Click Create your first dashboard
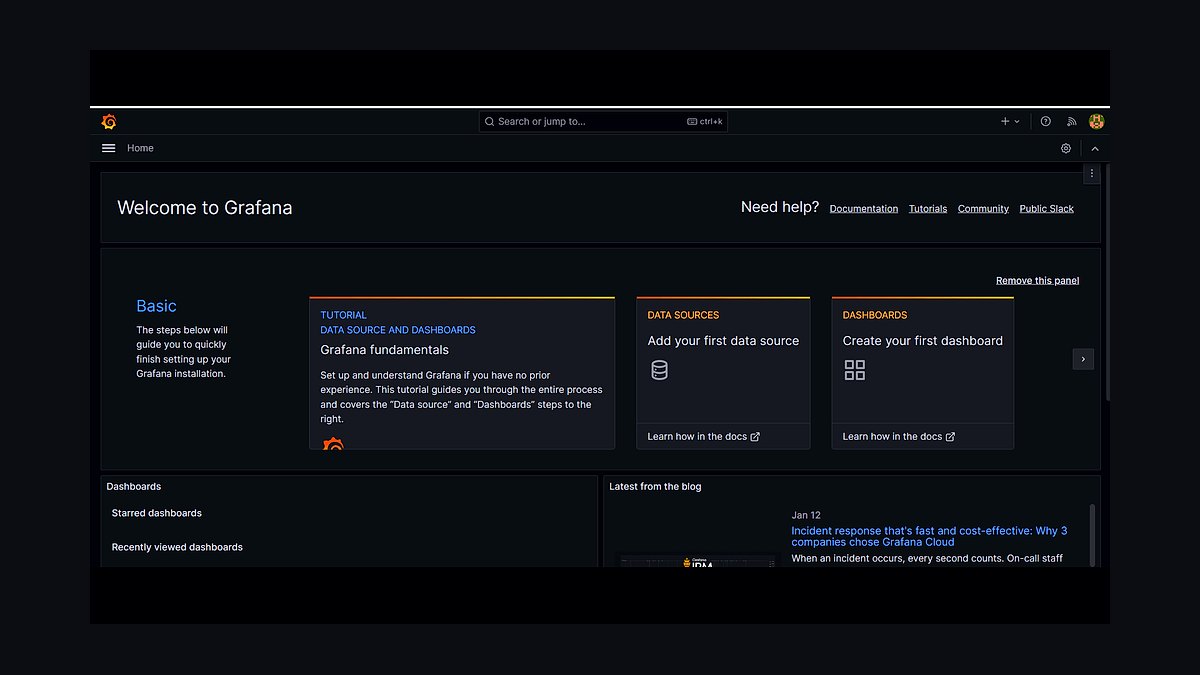This screenshot has width=1200, height=675. pyautogui.click(x=922, y=341)
